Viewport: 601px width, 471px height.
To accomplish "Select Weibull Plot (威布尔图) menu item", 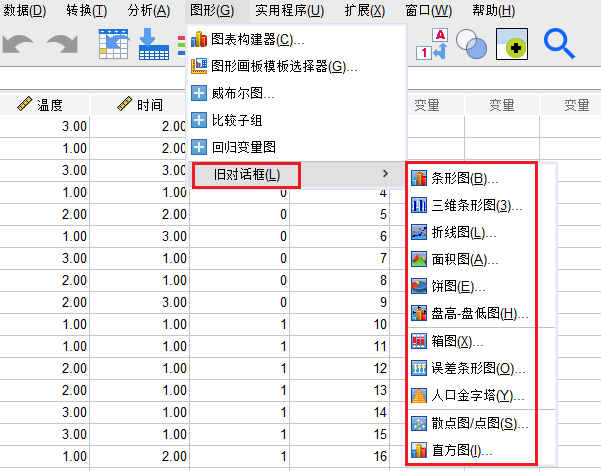I will pos(243,94).
